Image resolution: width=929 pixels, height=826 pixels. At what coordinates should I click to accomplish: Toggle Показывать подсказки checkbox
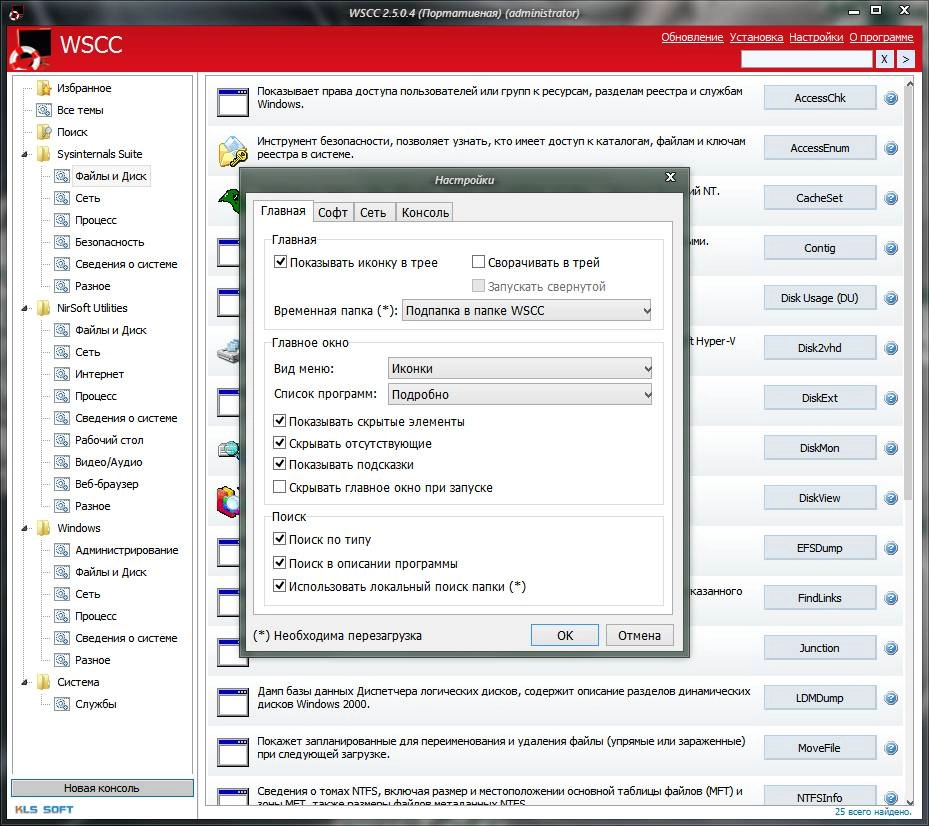[x=279, y=464]
